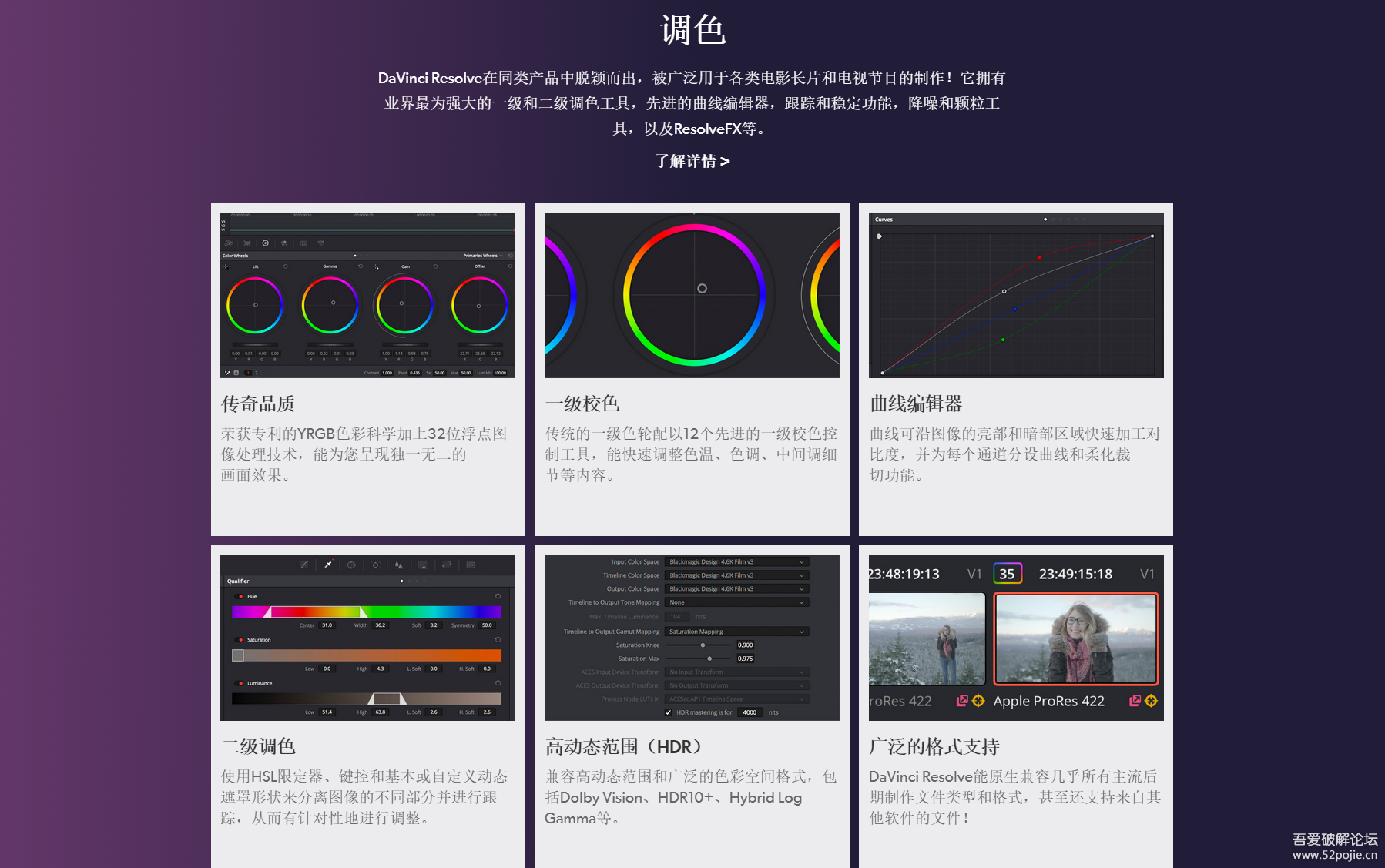The height and width of the screenshot is (868, 1385).
Task: Toggle the Luminance qualifier on/off
Action: pyautogui.click(x=240, y=683)
